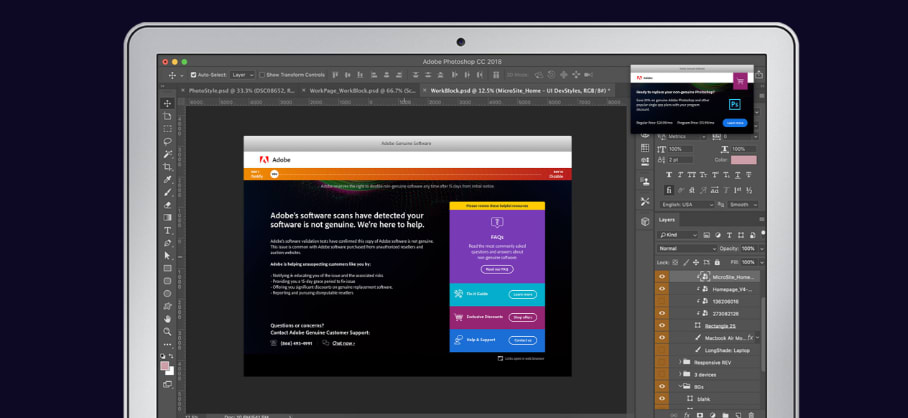The height and width of the screenshot is (418, 908).
Task: Select the Brush tool
Action: 167,192
